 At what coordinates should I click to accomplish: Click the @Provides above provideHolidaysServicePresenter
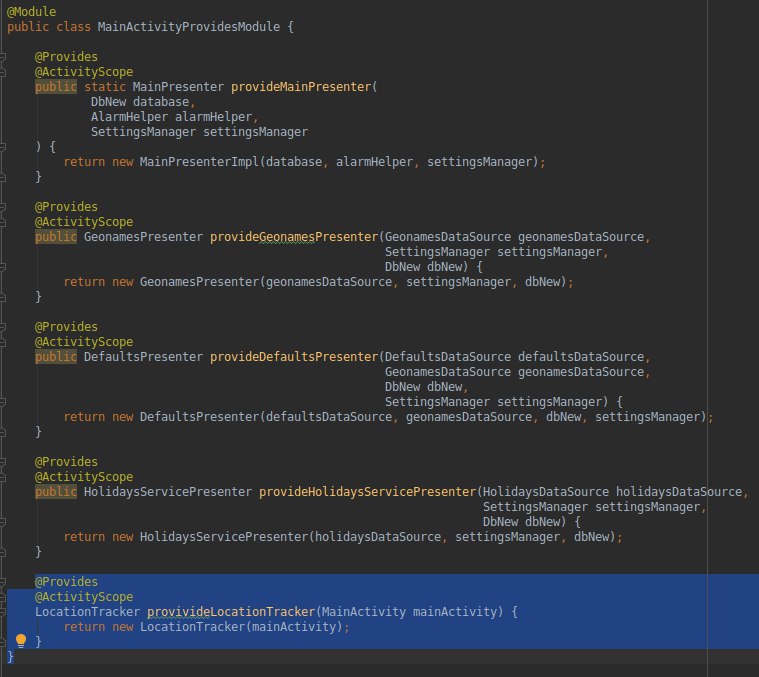[x=66, y=462]
